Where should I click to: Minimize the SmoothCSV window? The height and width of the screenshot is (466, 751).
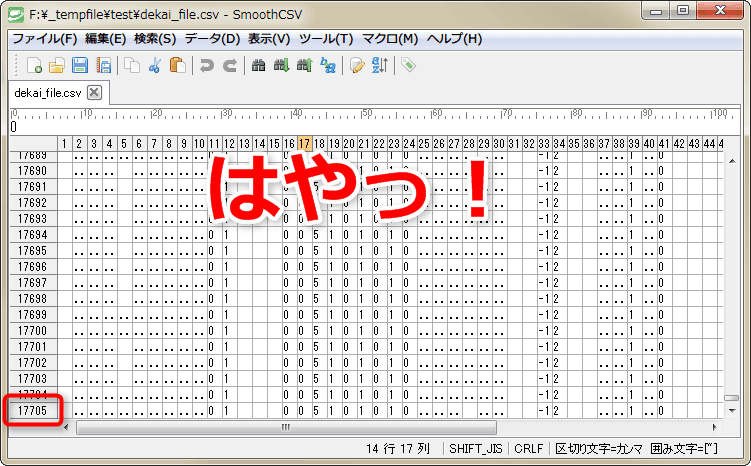[x=656, y=10]
